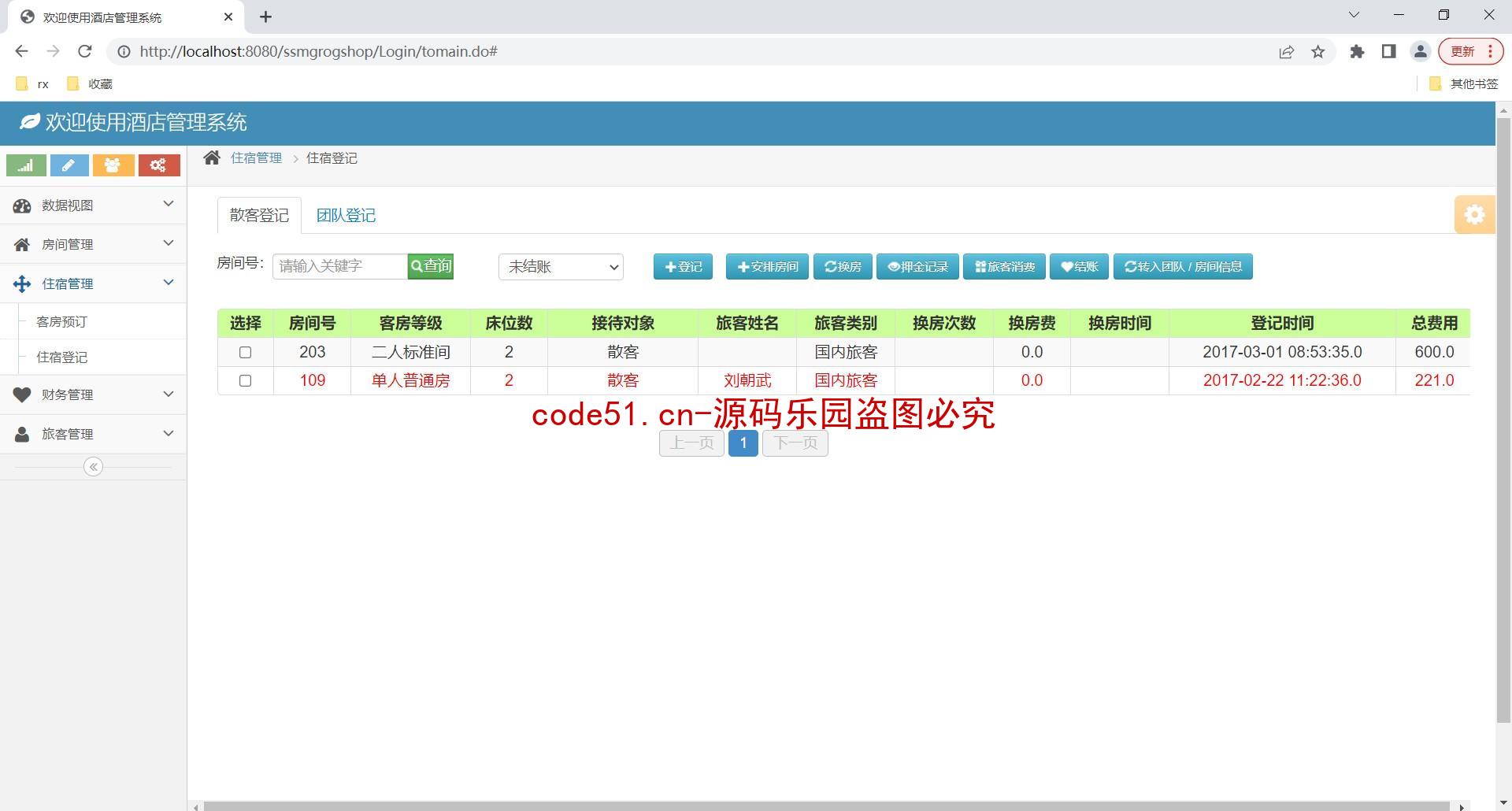Image resolution: width=1512 pixels, height=811 pixels.
Task: Click the orange users shortcut button
Action: 113,165
